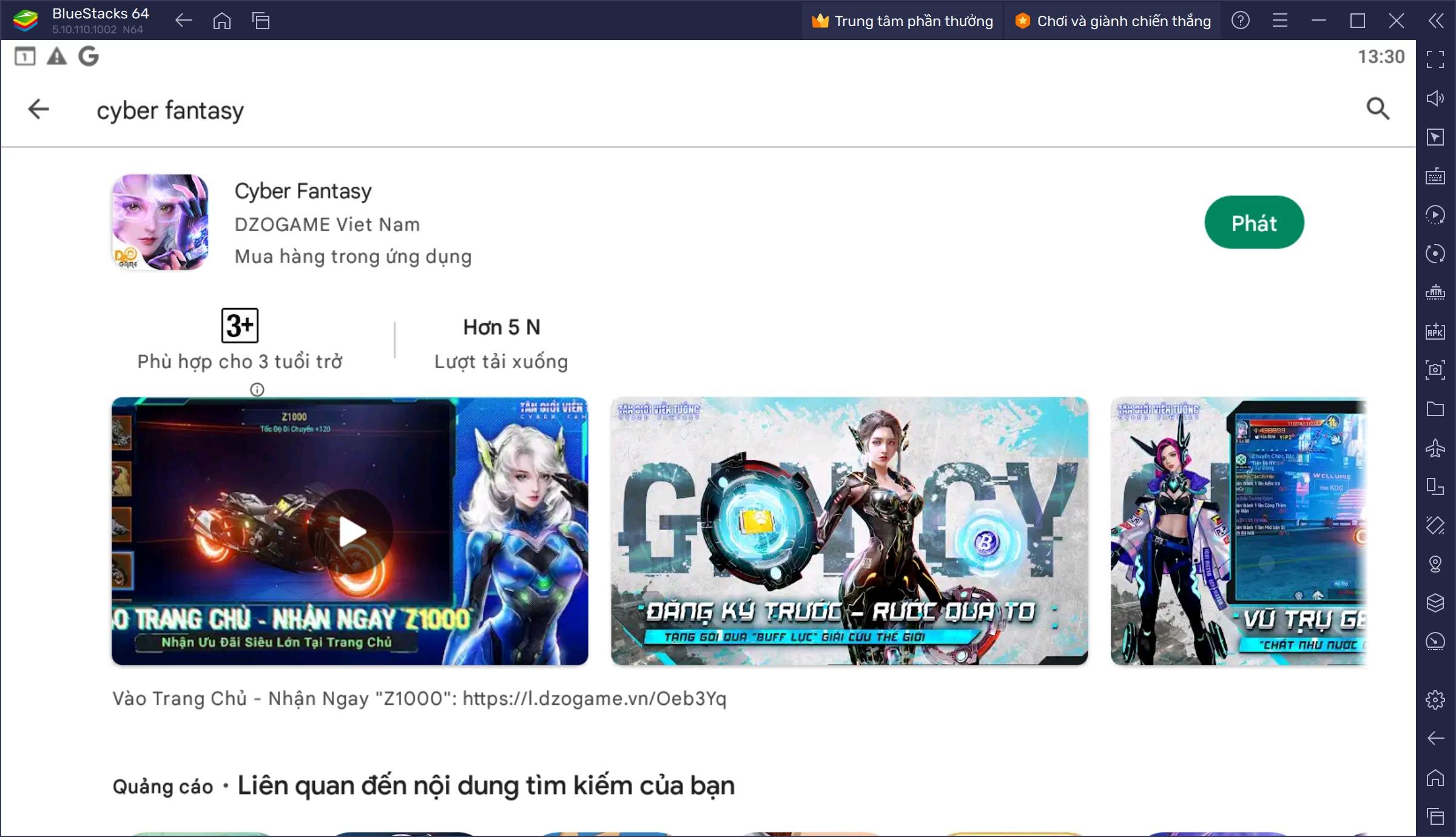Click the sync operations sidebar icon

1435,254
